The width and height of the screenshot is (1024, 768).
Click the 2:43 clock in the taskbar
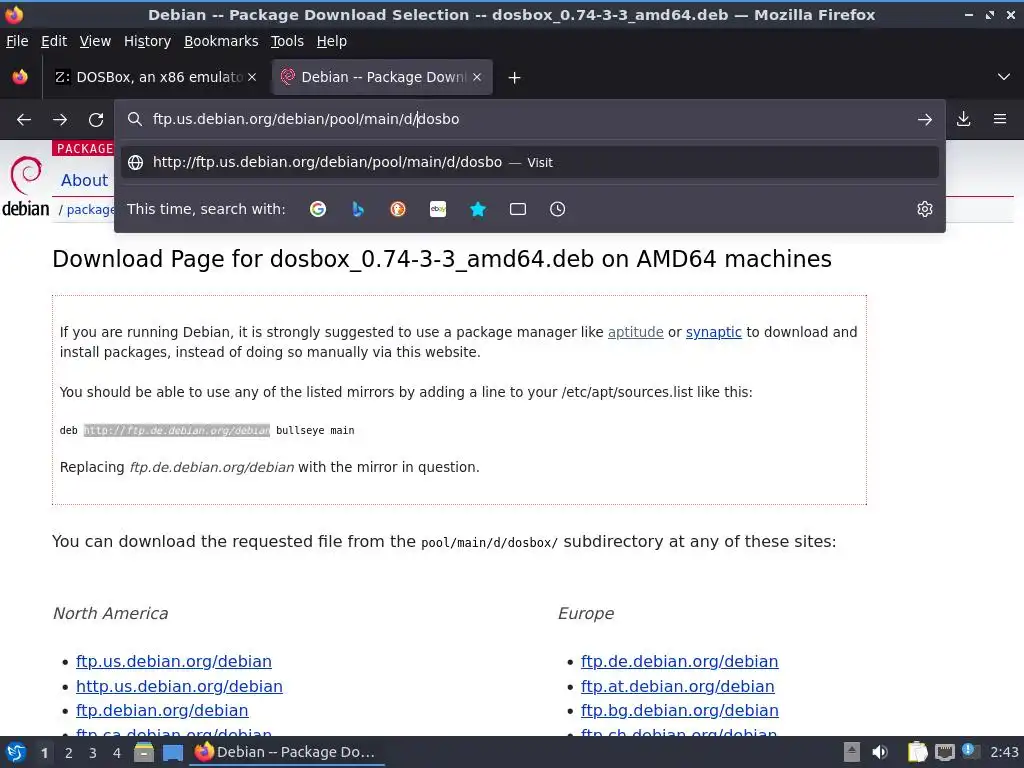pyautogui.click(x=1004, y=752)
